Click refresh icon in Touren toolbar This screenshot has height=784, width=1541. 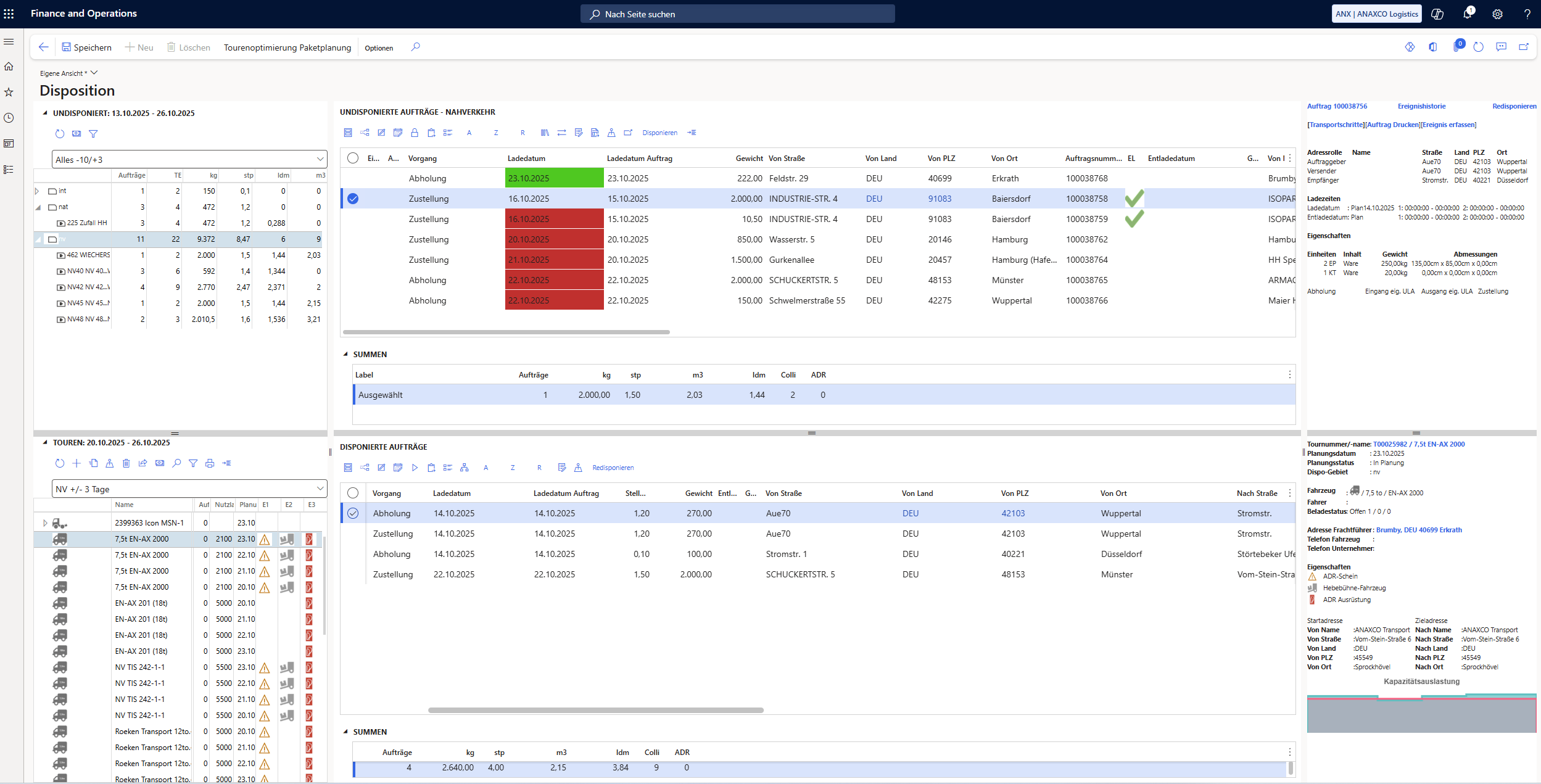click(x=60, y=463)
